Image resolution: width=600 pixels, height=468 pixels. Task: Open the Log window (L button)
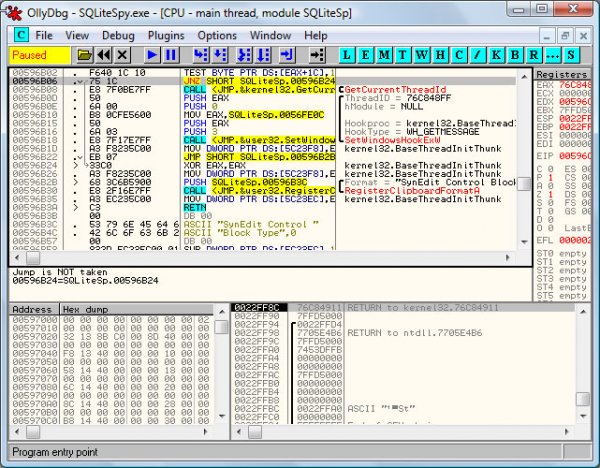(347, 55)
